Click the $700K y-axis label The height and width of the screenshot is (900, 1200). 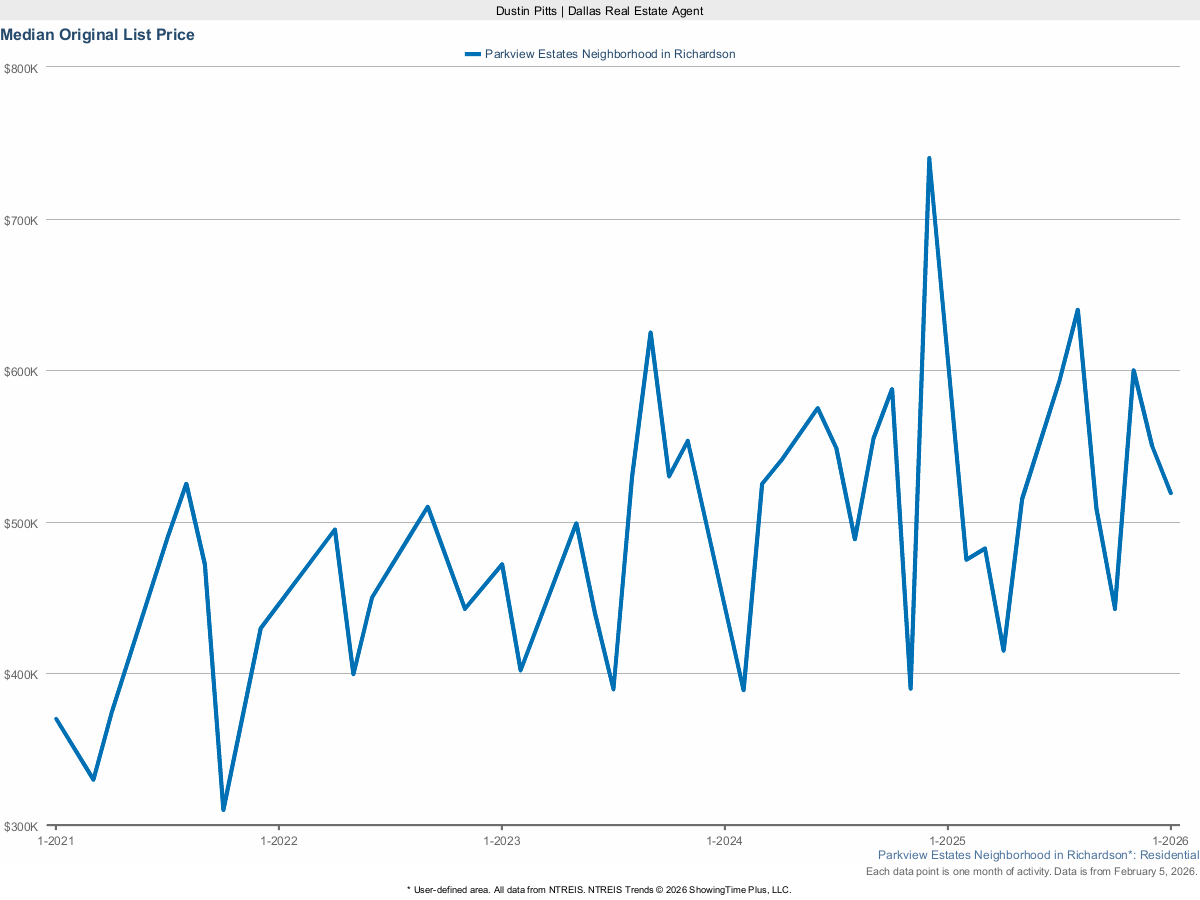click(x=21, y=220)
